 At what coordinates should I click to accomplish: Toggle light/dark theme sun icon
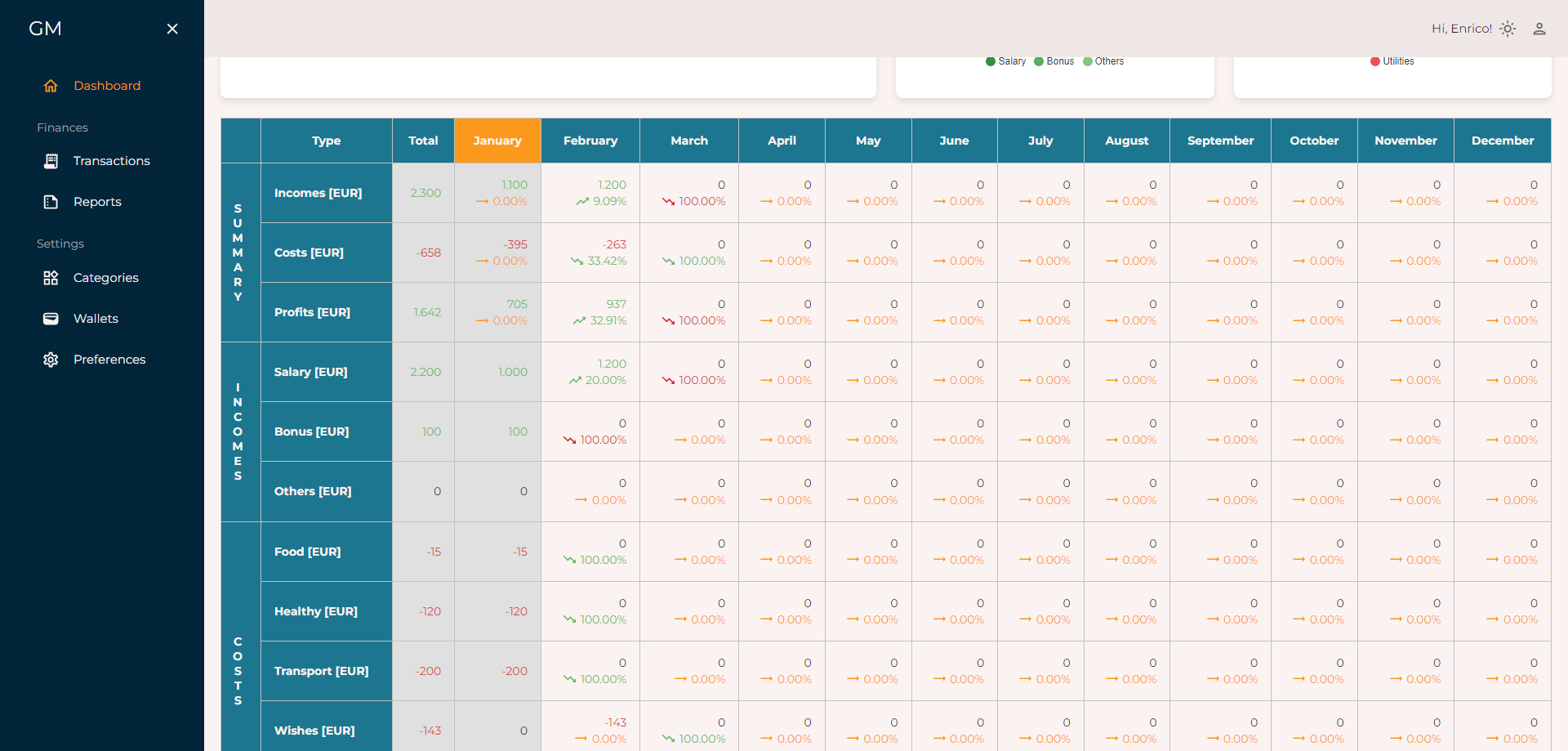[x=1508, y=29]
